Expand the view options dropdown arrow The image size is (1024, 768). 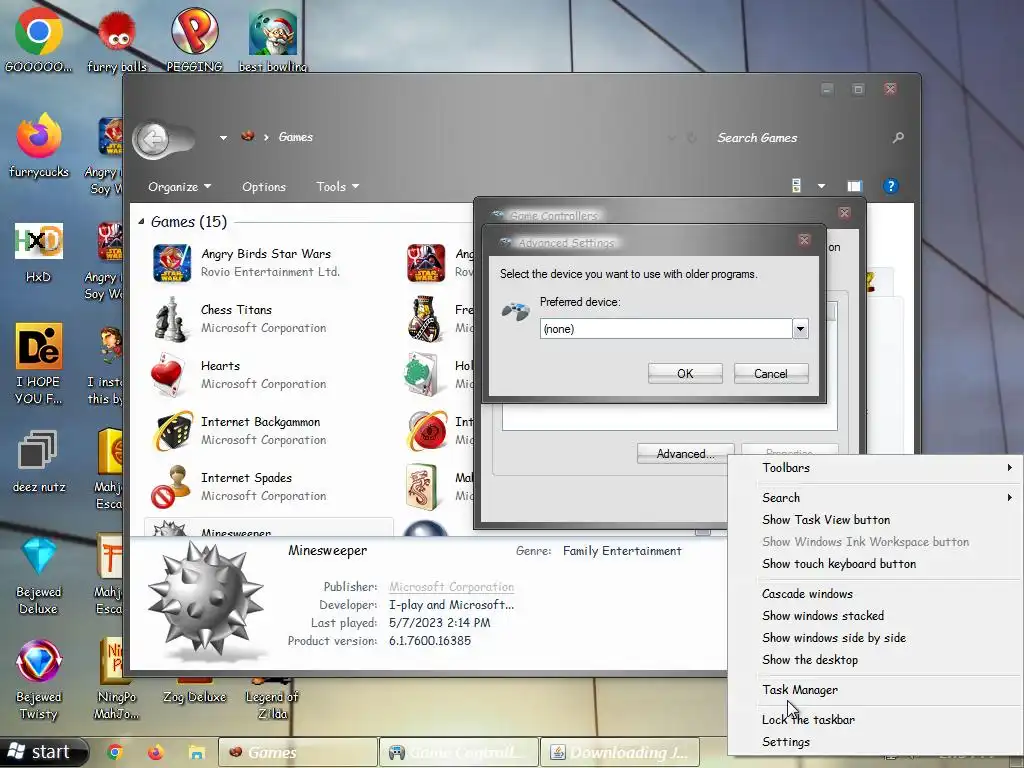821,186
